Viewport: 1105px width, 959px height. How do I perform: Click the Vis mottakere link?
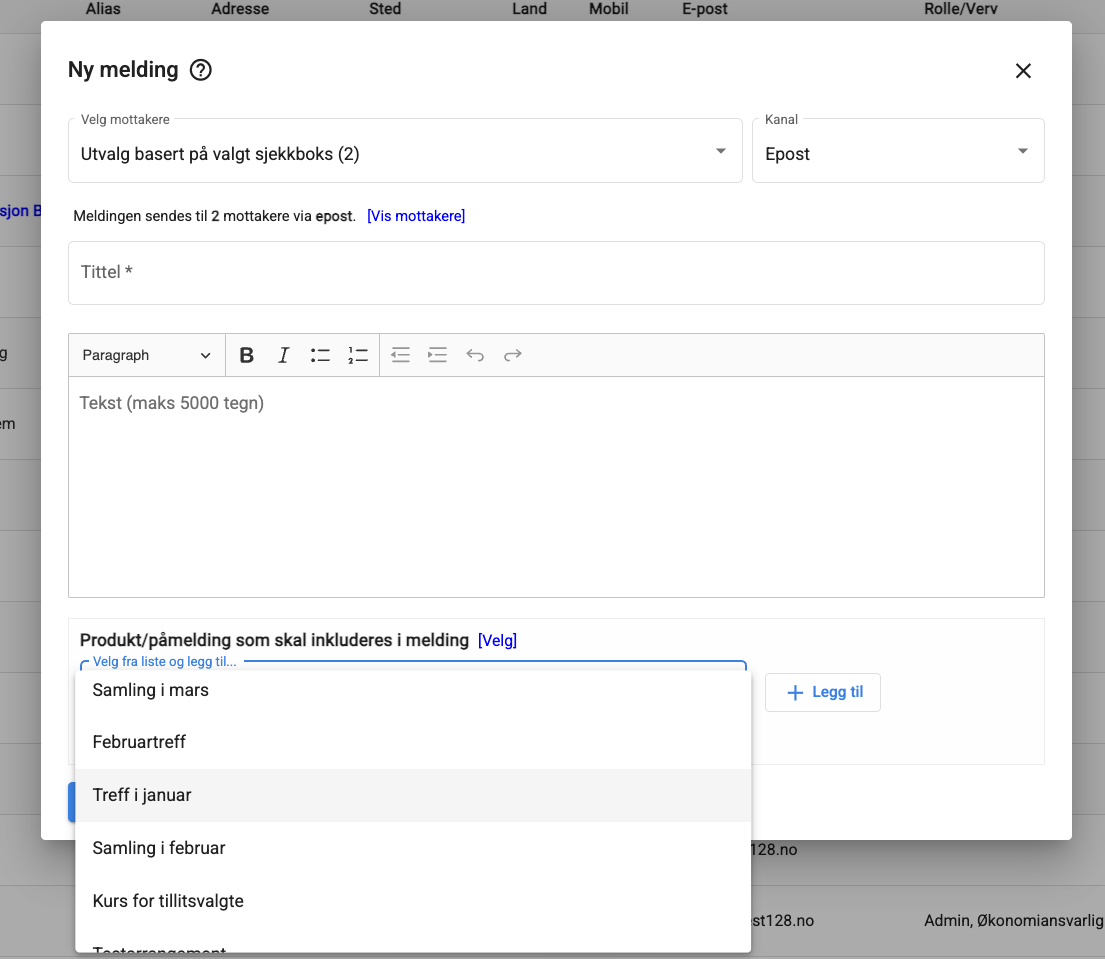point(416,216)
